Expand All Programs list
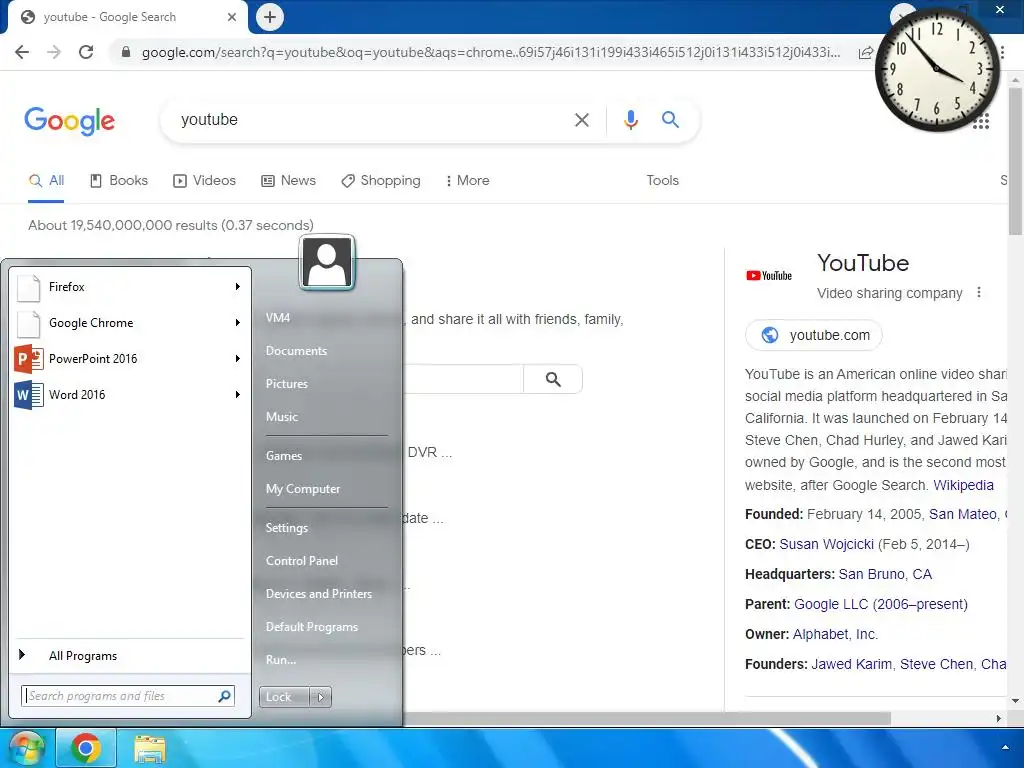1024x768 pixels. pyautogui.click(x=128, y=656)
